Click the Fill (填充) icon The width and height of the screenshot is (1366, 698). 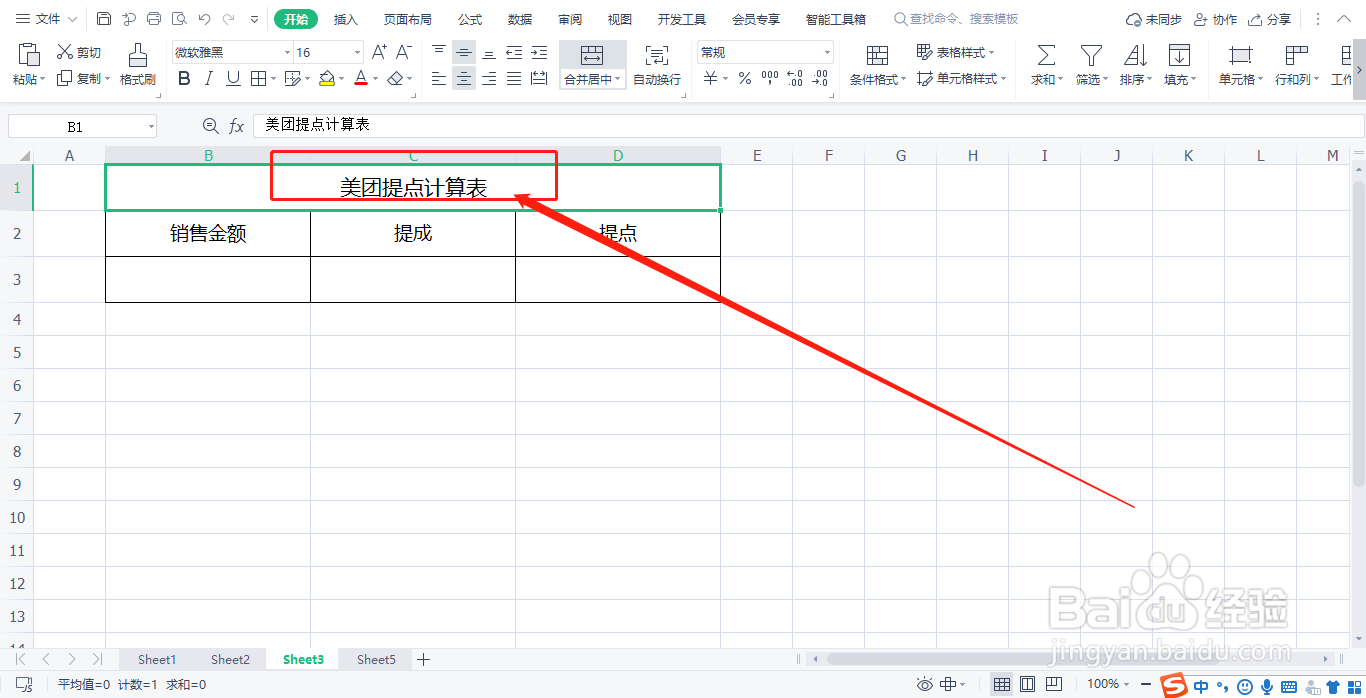coord(1179,55)
